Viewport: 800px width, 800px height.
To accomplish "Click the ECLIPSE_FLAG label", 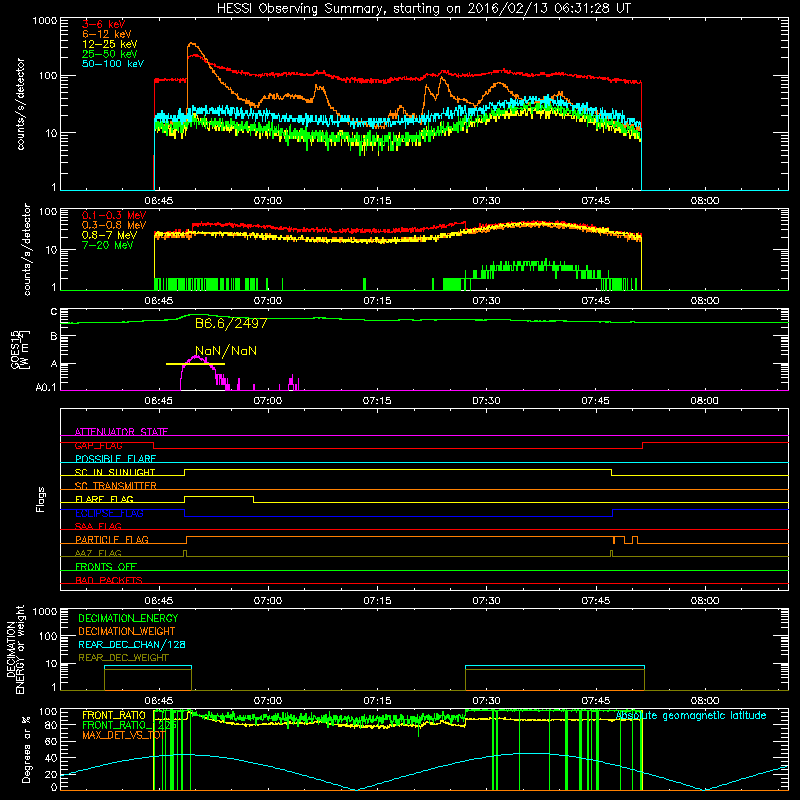I will click(109, 513).
